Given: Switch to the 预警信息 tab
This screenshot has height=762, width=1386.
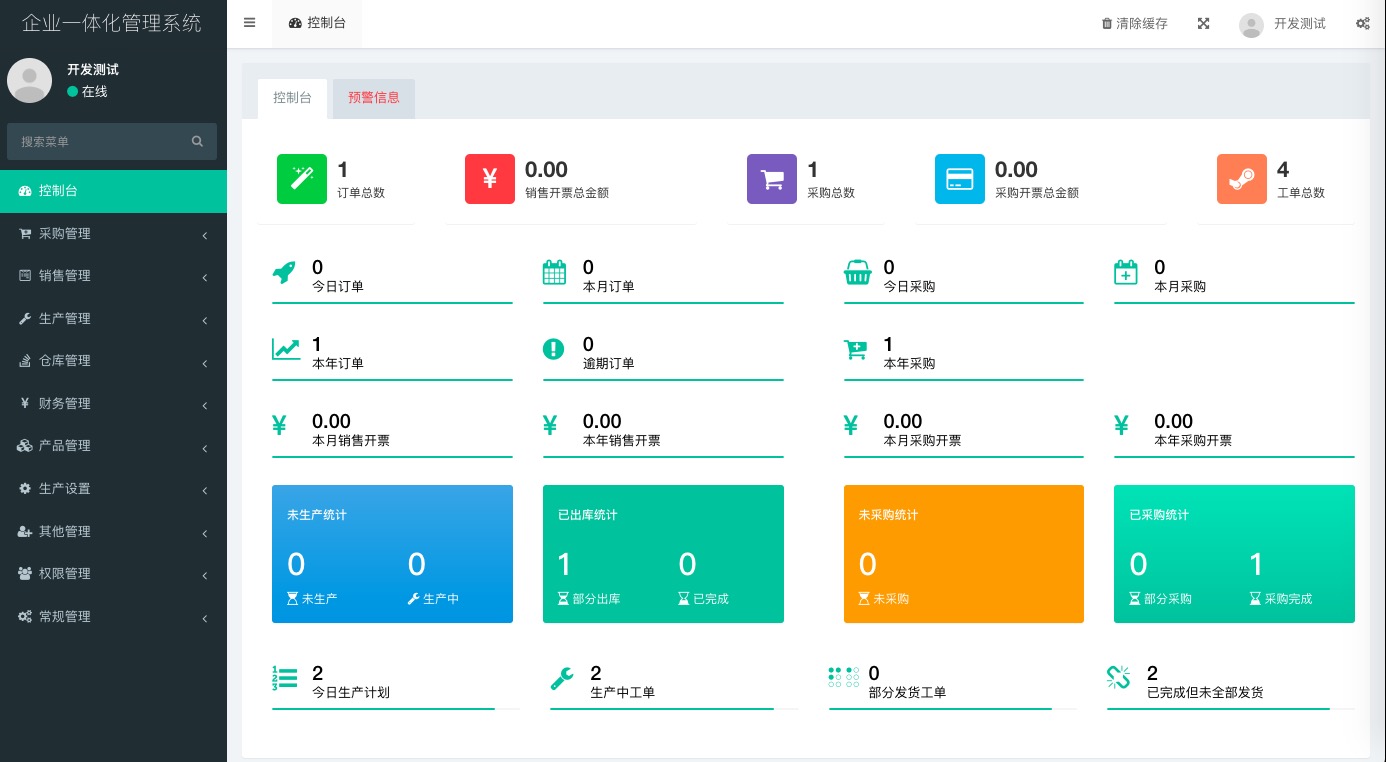Looking at the screenshot, I should pos(373,98).
